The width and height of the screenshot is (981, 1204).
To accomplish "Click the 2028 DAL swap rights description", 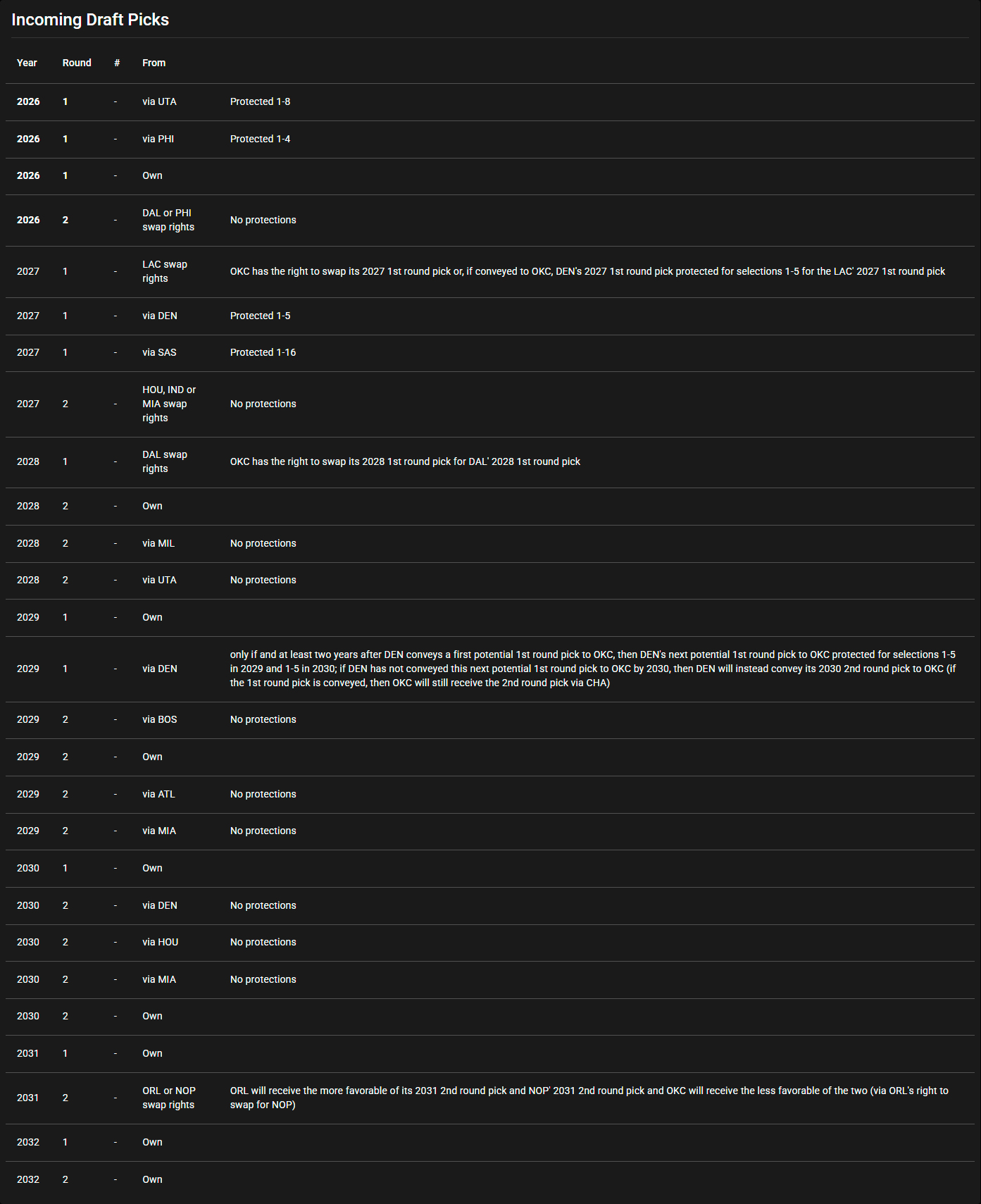I will 405,461.
